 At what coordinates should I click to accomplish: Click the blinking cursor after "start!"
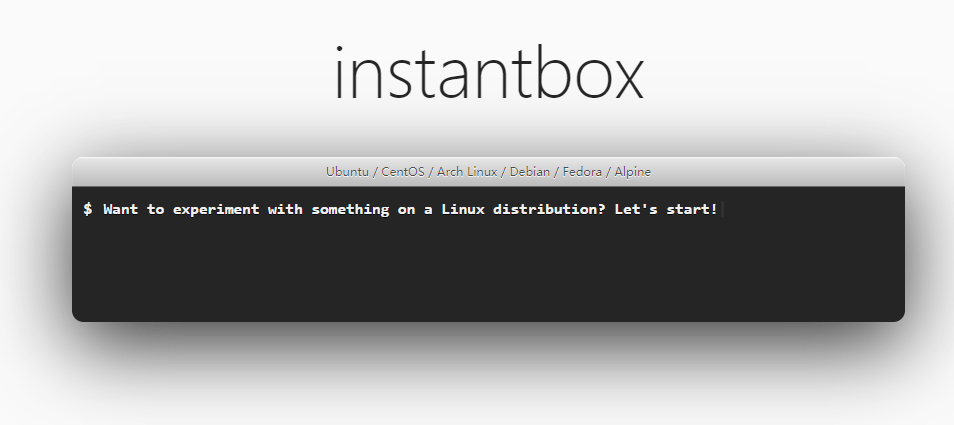[x=722, y=209]
